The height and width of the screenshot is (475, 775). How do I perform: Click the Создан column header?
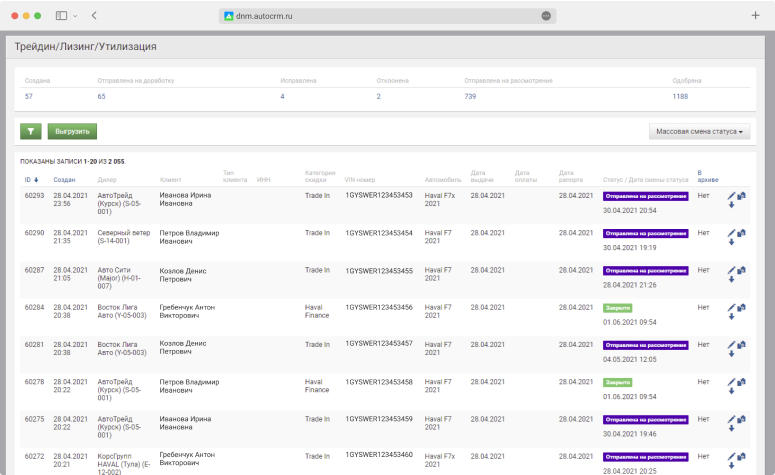(64, 179)
